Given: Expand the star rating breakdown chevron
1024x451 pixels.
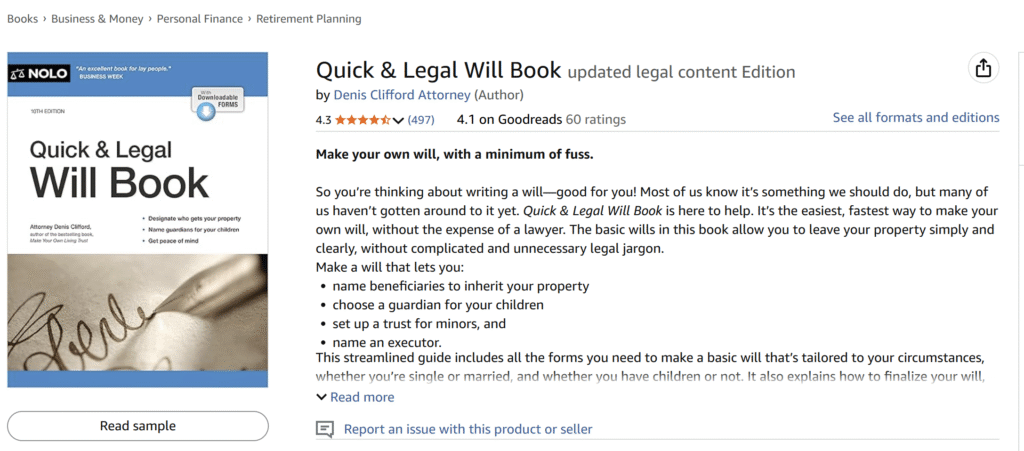Looking at the screenshot, I should pos(398,121).
